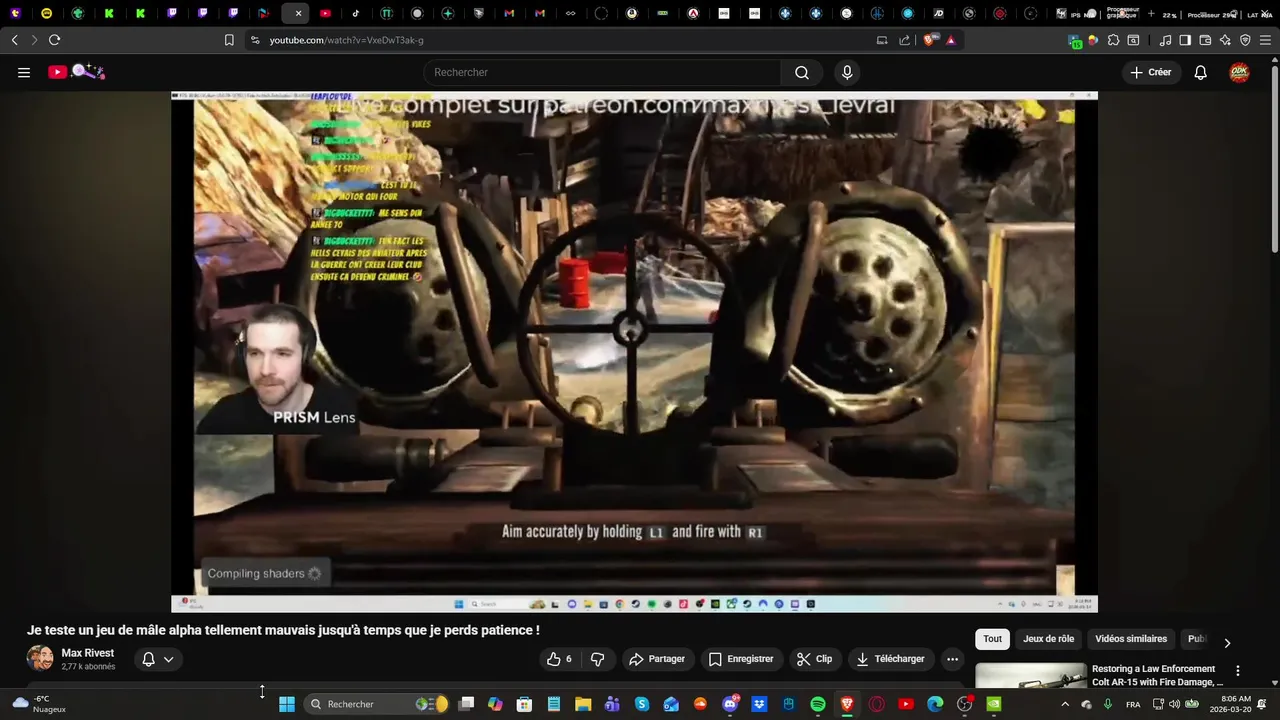Click the Créer button
The image size is (1280, 720).
(1151, 72)
